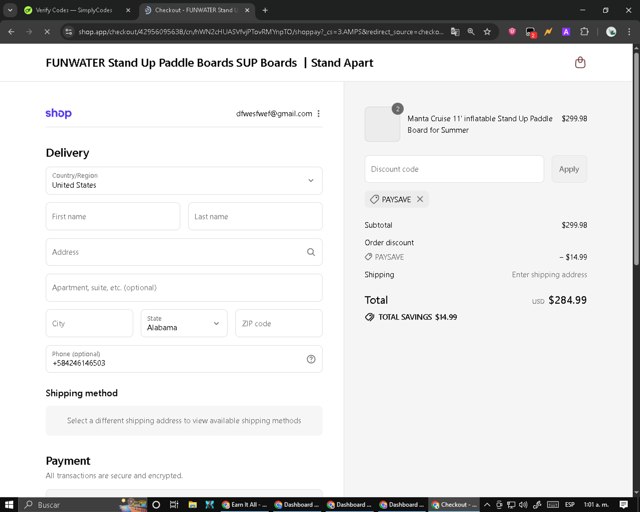Open the zoom magnifier icon in address bar
The width and height of the screenshot is (640, 512).
pos(471,31)
